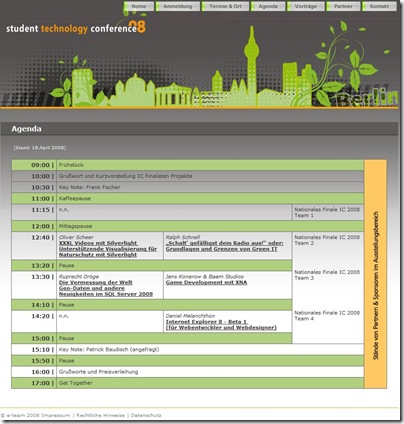Open XXXL Videos mit Silverlight talk link
The image size is (404, 424).
(x=98, y=243)
